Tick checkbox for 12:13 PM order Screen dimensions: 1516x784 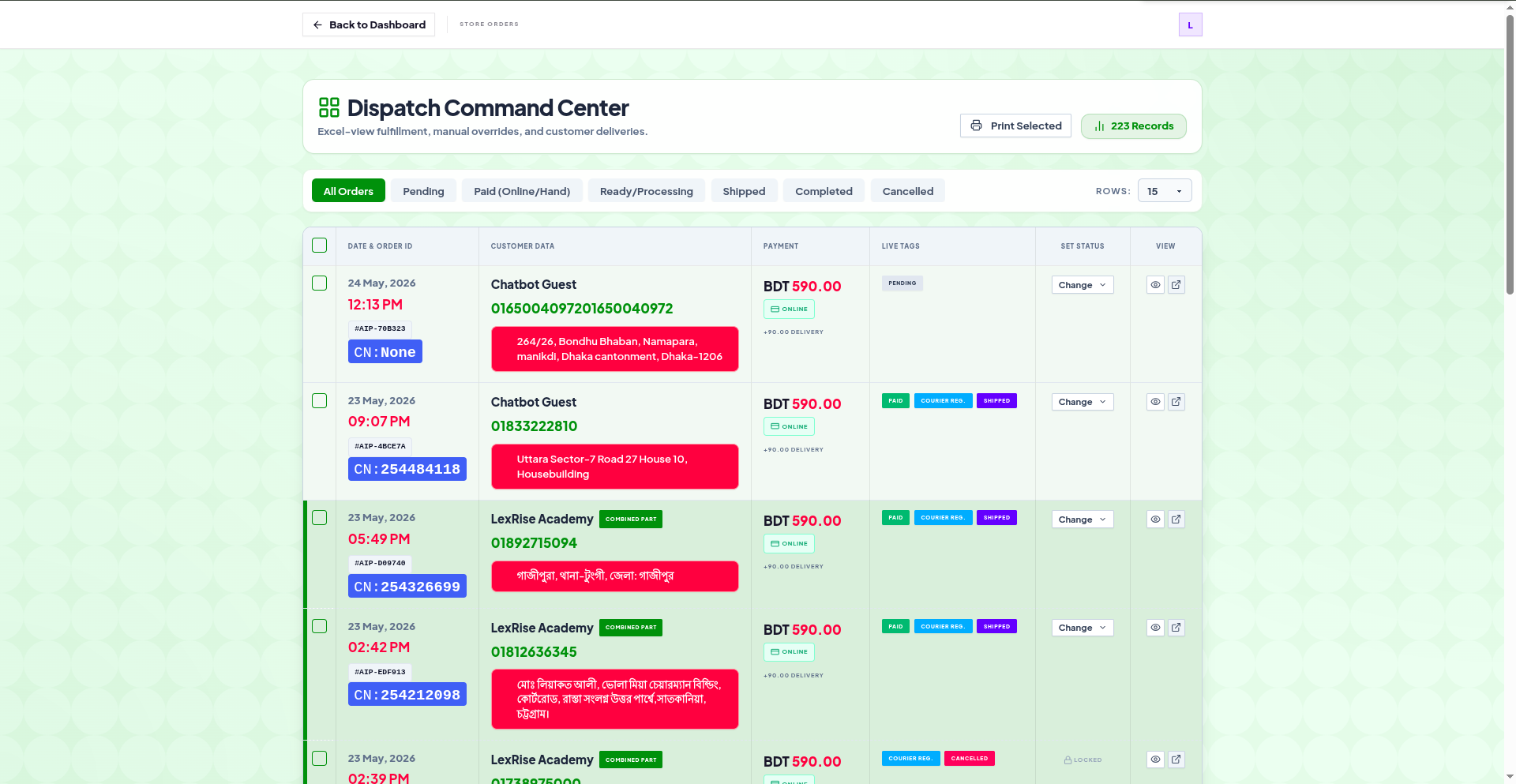pyautogui.click(x=319, y=283)
